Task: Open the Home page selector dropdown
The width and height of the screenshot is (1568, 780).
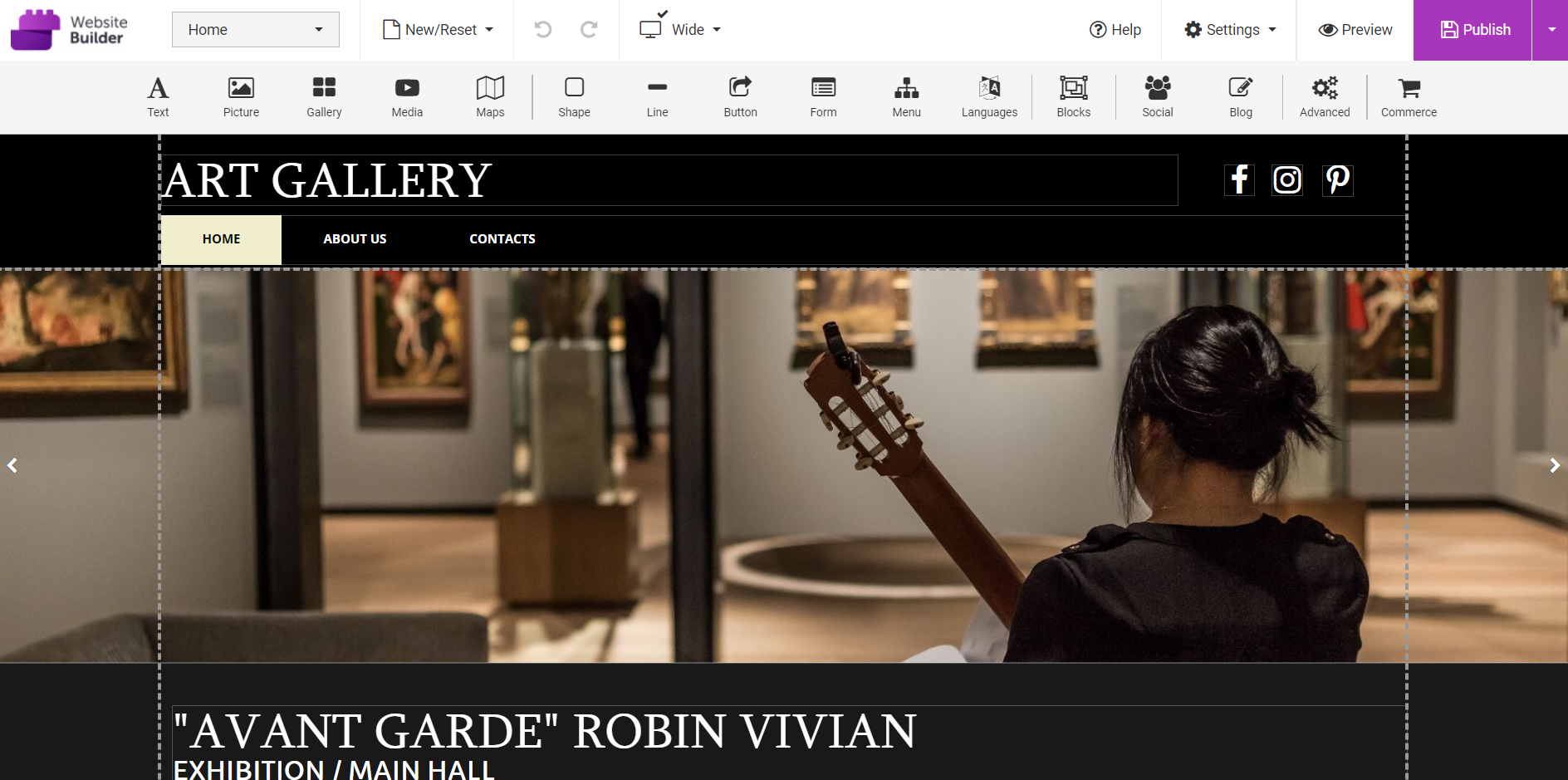Action: 256,30
